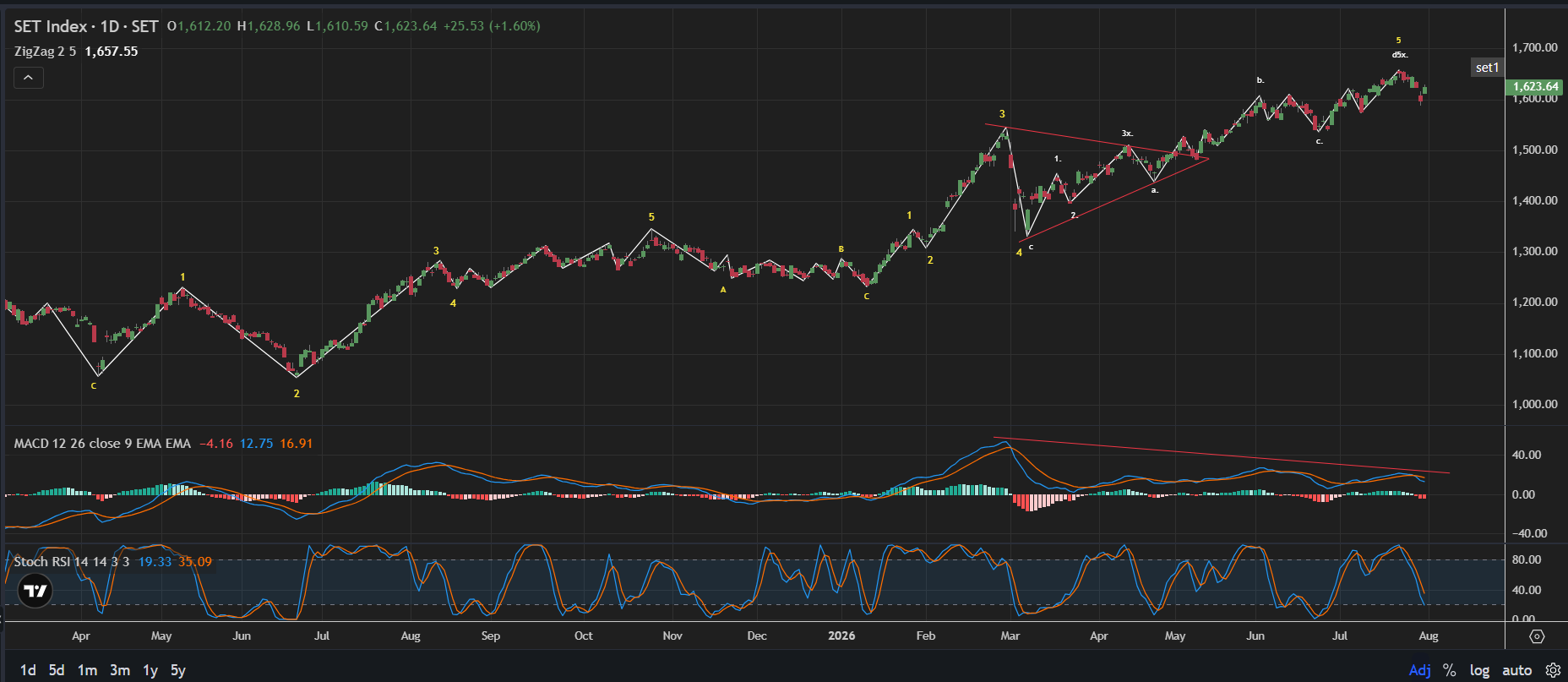Viewport: 1568px width, 682px height.
Task: Toggle the Adj adjusted-price option
Action: click(1420, 670)
